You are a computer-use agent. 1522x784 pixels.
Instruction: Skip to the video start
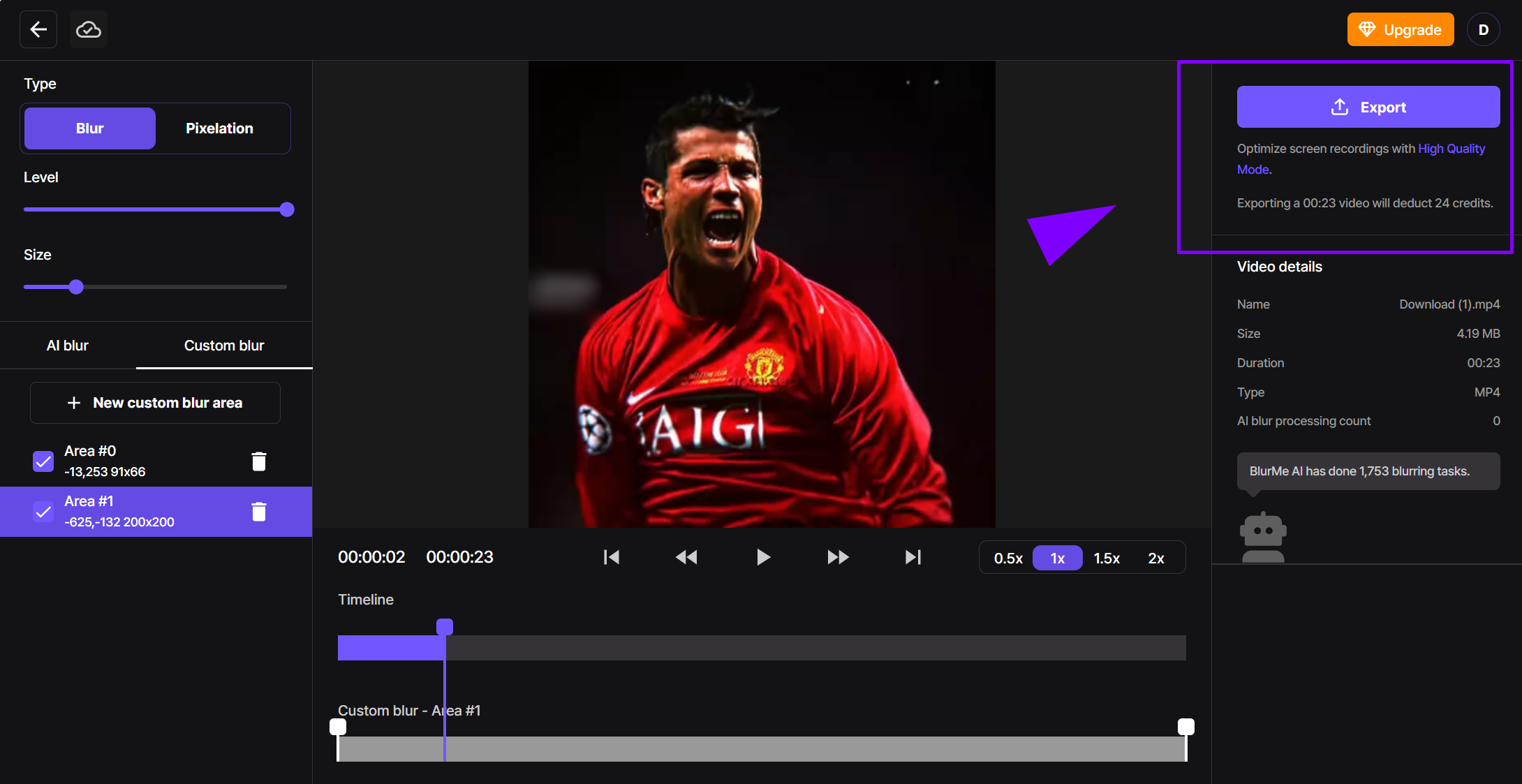click(x=611, y=557)
